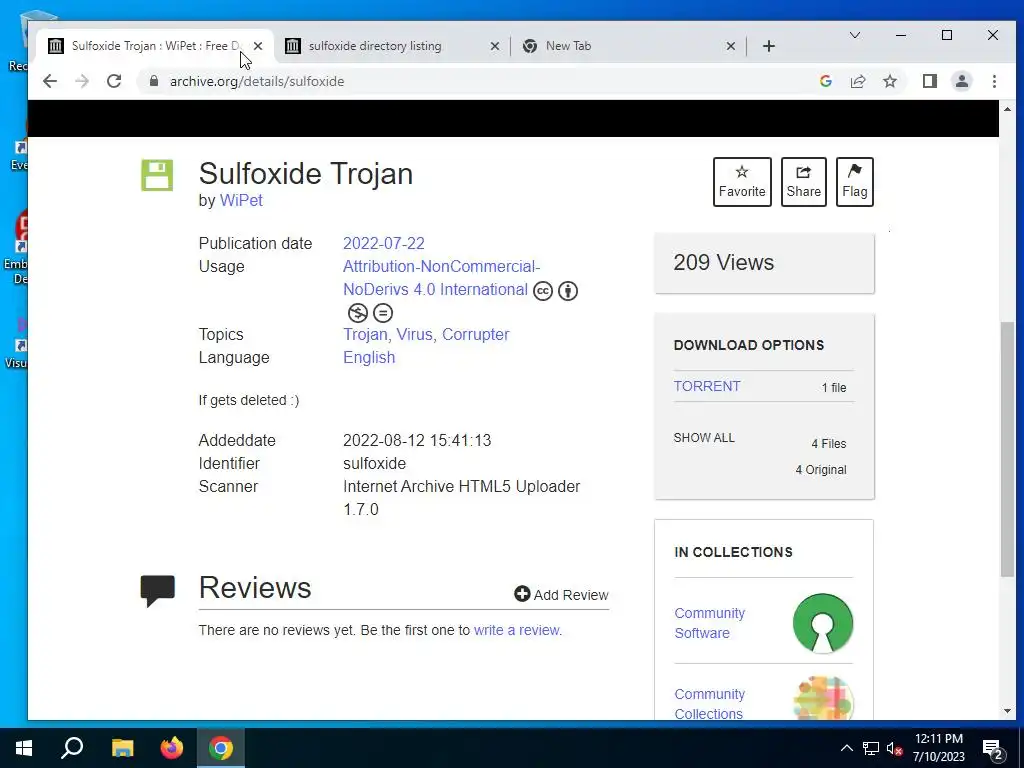Viewport: 1024px width, 768px height.
Task: Click the page scrollbar thumb
Action: 1007,449
